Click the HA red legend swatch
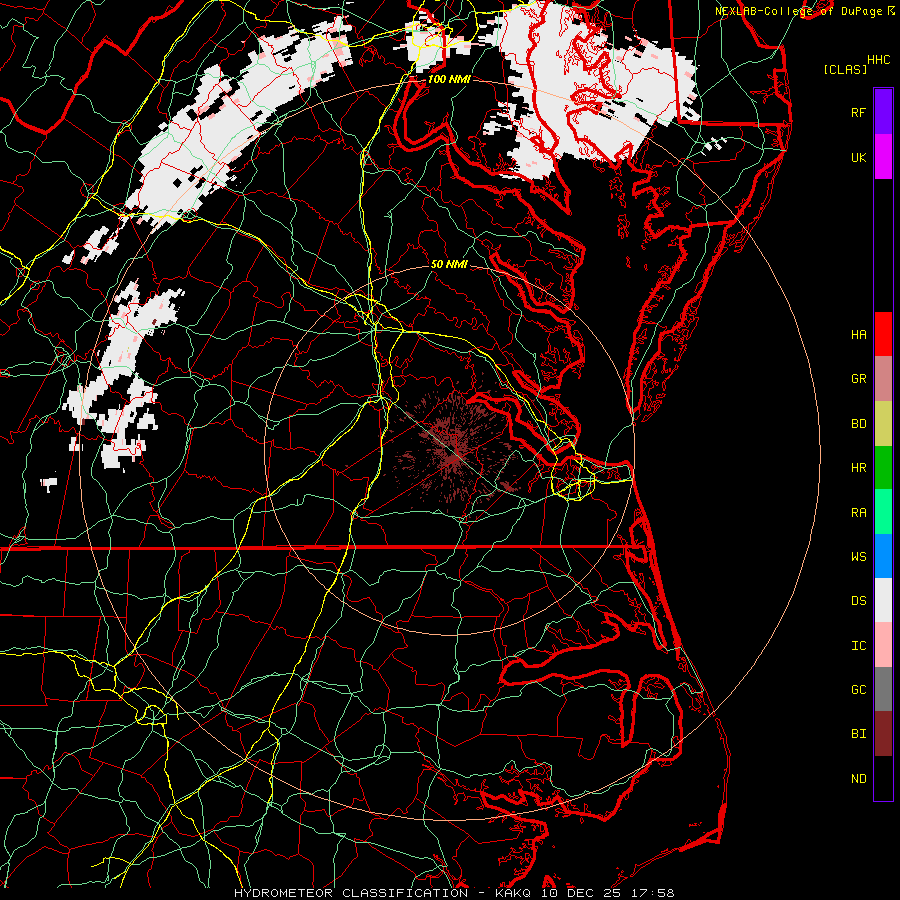This screenshot has height=900, width=900. pyautogui.click(x=883, y=334)
